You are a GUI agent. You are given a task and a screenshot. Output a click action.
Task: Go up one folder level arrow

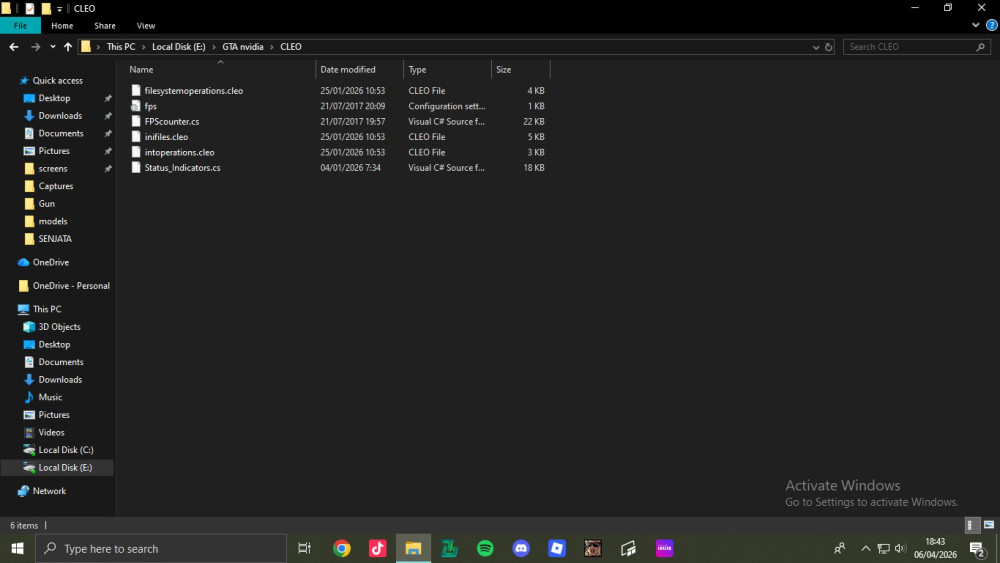coord(68,47)
